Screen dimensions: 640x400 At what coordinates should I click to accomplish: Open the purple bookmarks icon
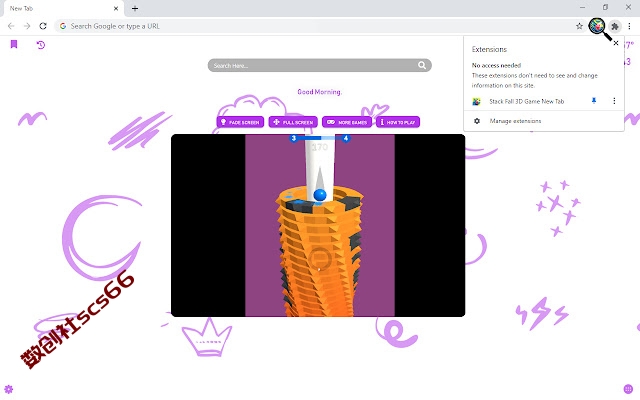point(14,44)
